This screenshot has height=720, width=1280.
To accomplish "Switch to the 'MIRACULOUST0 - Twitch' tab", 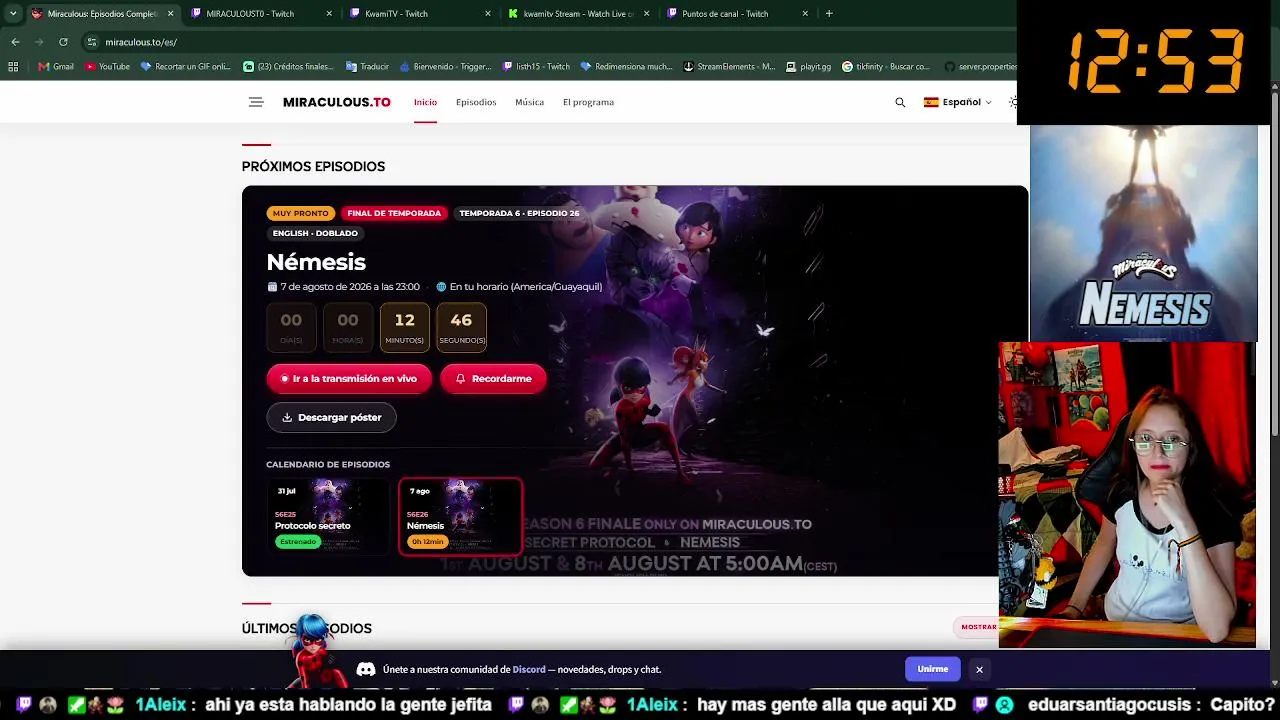I will click(262, 14).
